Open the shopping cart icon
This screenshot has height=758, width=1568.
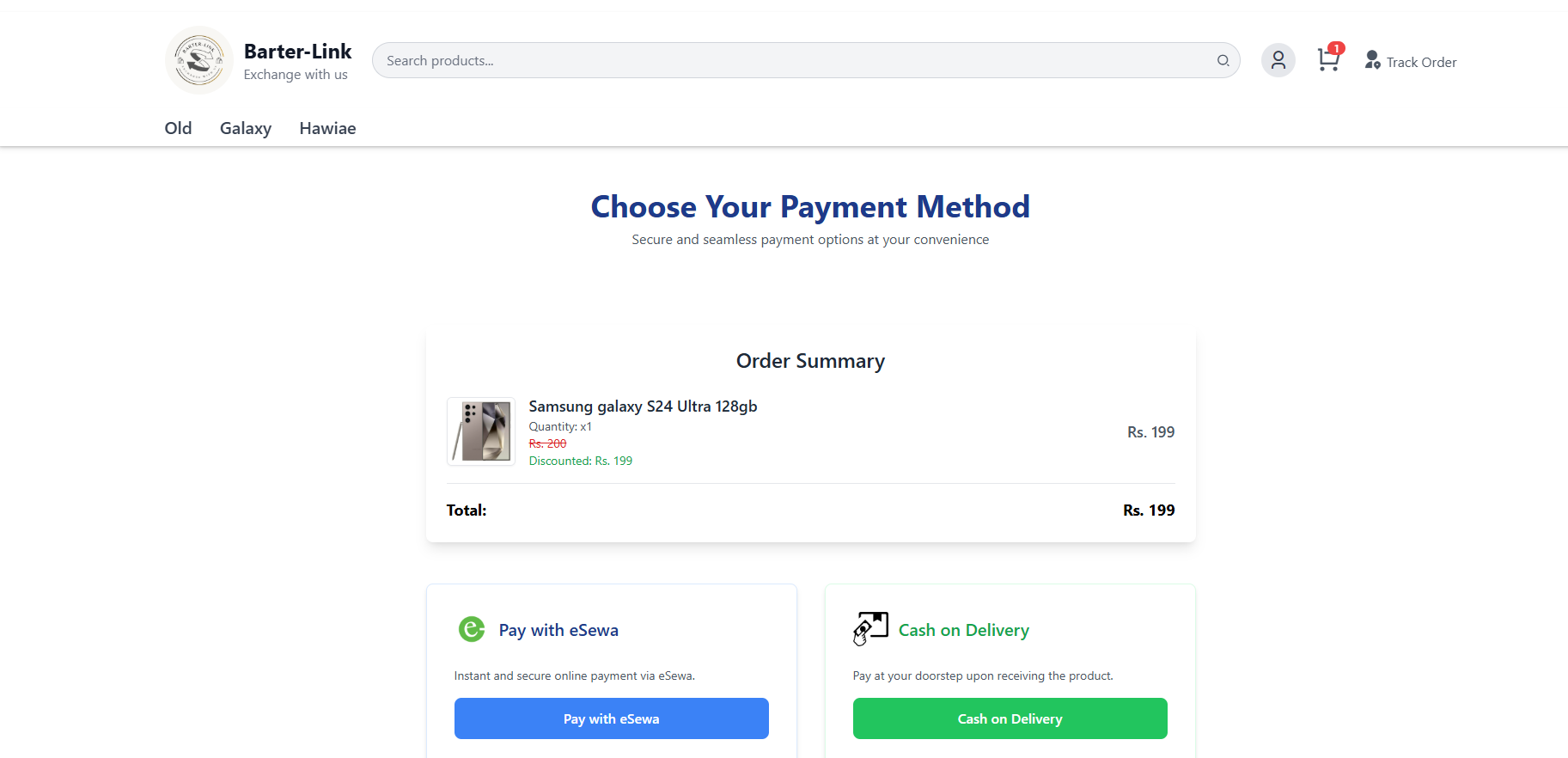click(x=1327, y=61)
